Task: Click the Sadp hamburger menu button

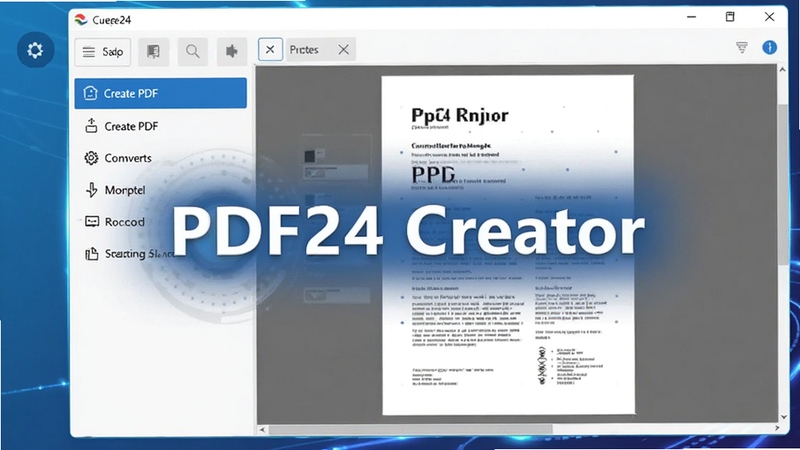Action: click(103, 52)
